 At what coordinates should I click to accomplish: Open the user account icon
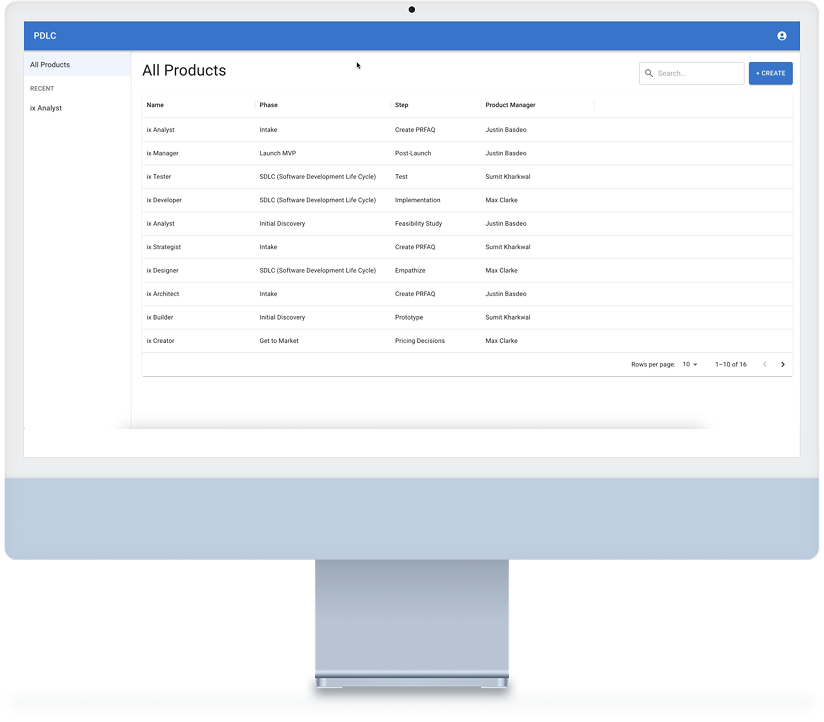pos(781,36)
